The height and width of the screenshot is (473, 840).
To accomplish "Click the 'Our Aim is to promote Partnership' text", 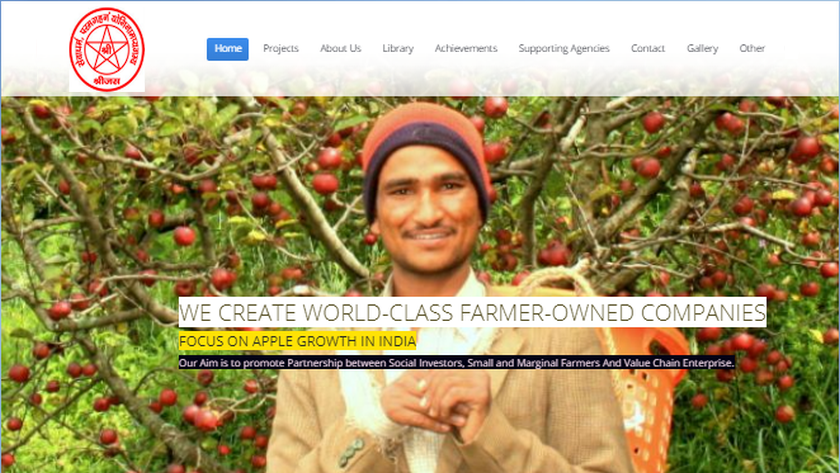I will pos(456,363).
